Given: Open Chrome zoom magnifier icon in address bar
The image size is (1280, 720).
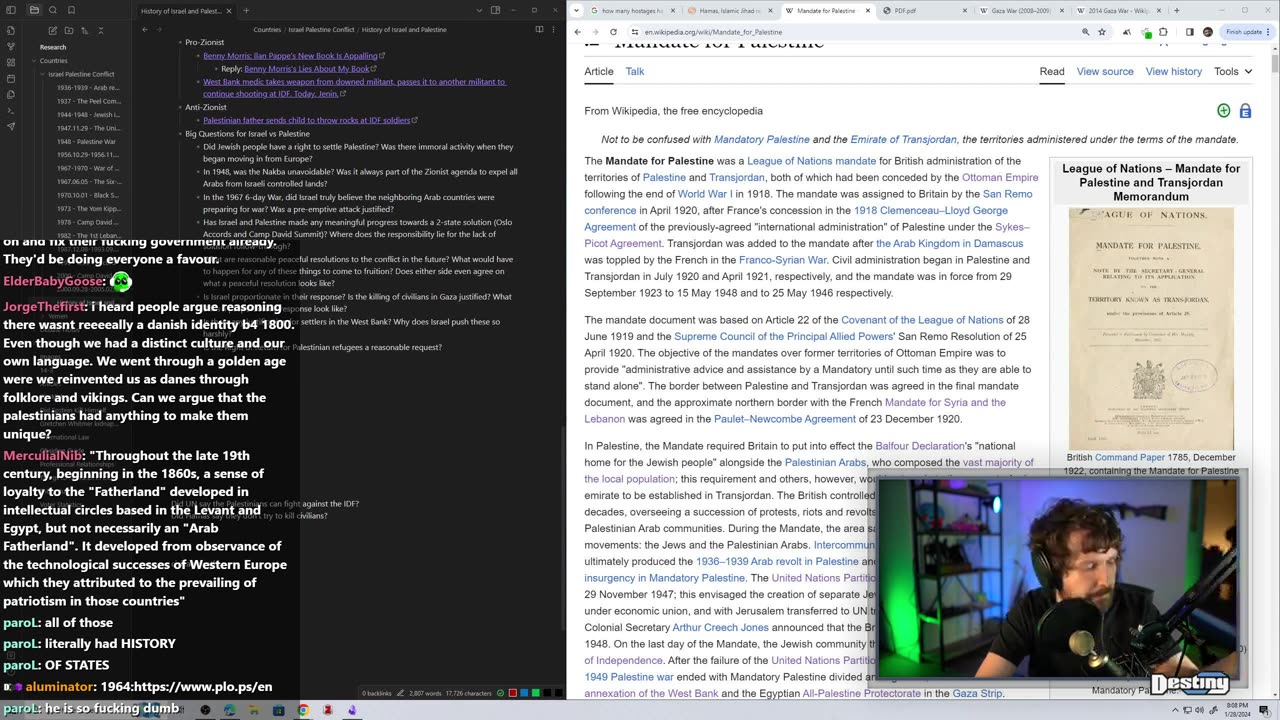Looking at the screenshot, I should pyautogui.click(x=1086, y=32).
